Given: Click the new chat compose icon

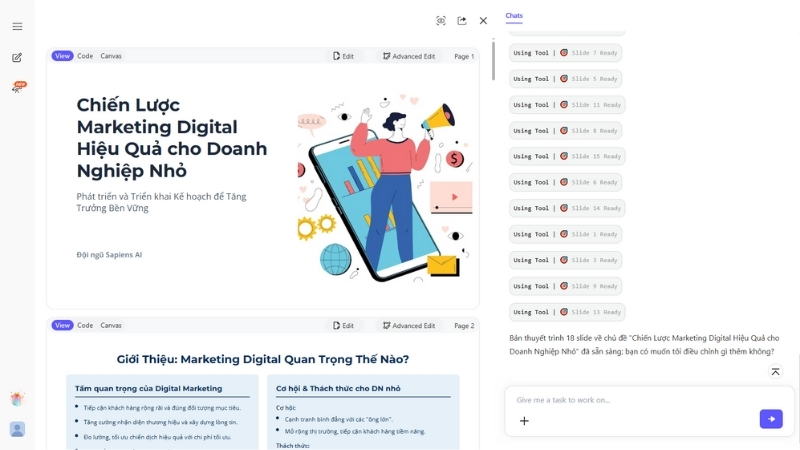Looking at the screenshot, I should [17, 57].
